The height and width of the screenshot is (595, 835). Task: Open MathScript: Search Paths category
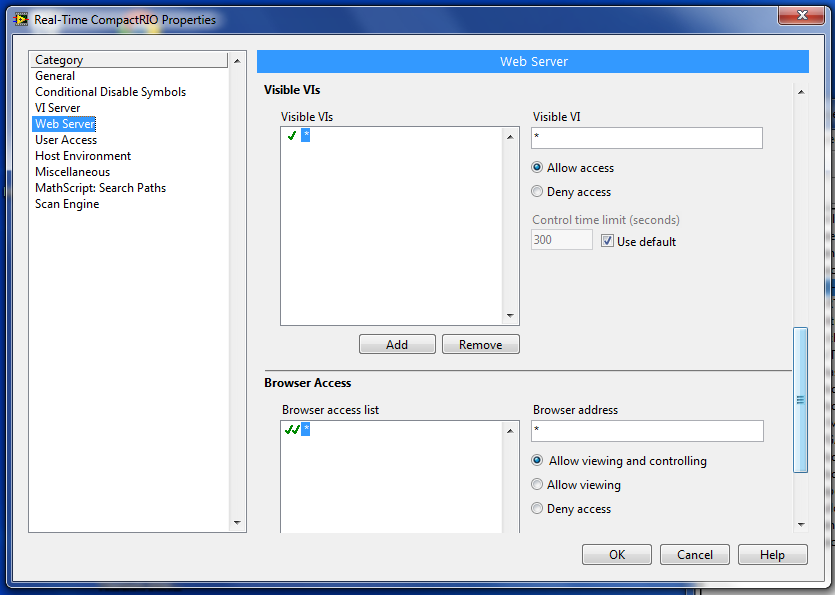[101, 188]
